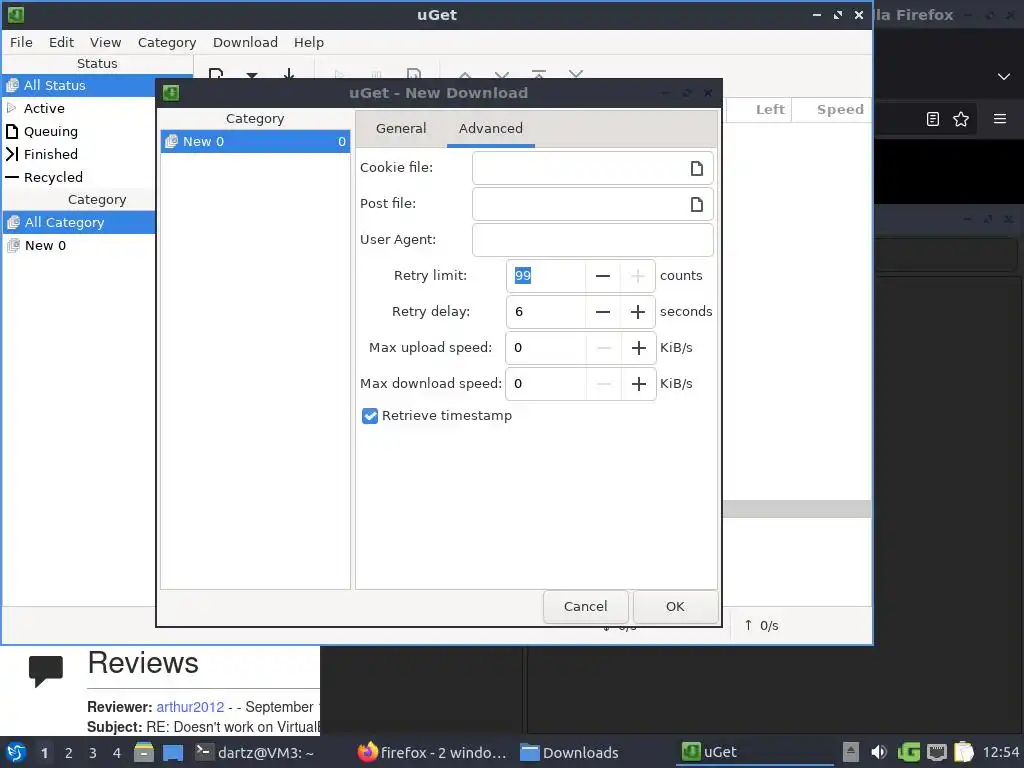Click the Max upload speed value field
Viewport: 1024px width, 768px height.
coord(546,347)
